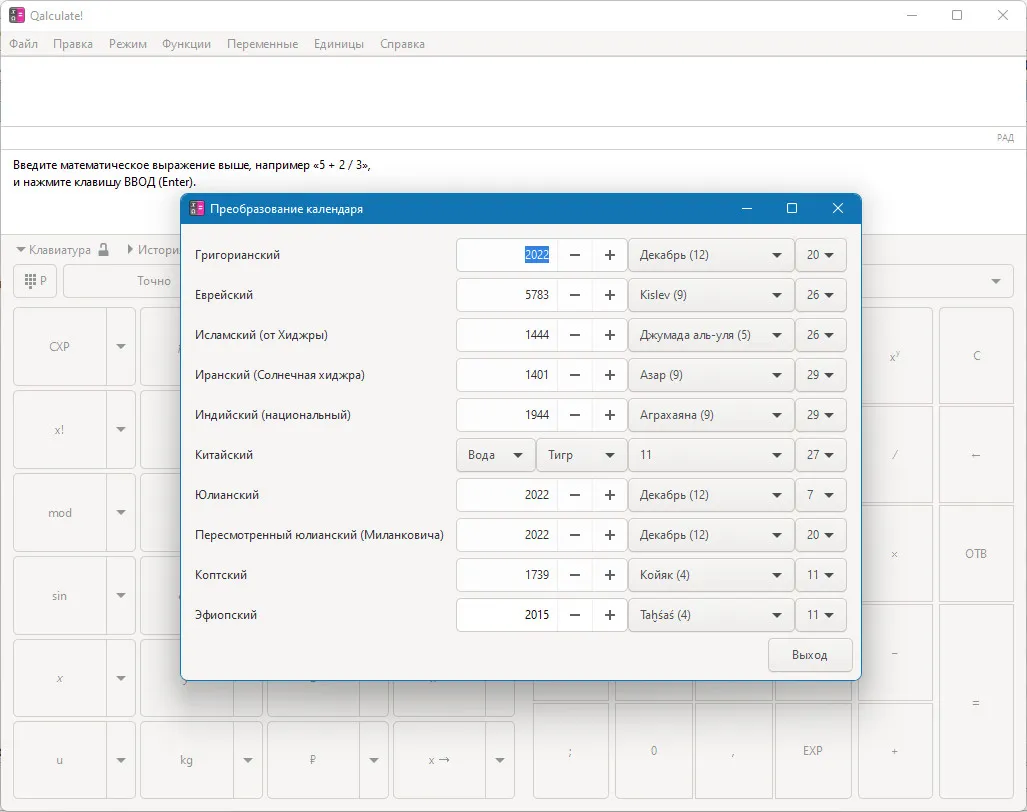
Task: Open Iranian day dropdown
Action: click(x=821, y=375)
